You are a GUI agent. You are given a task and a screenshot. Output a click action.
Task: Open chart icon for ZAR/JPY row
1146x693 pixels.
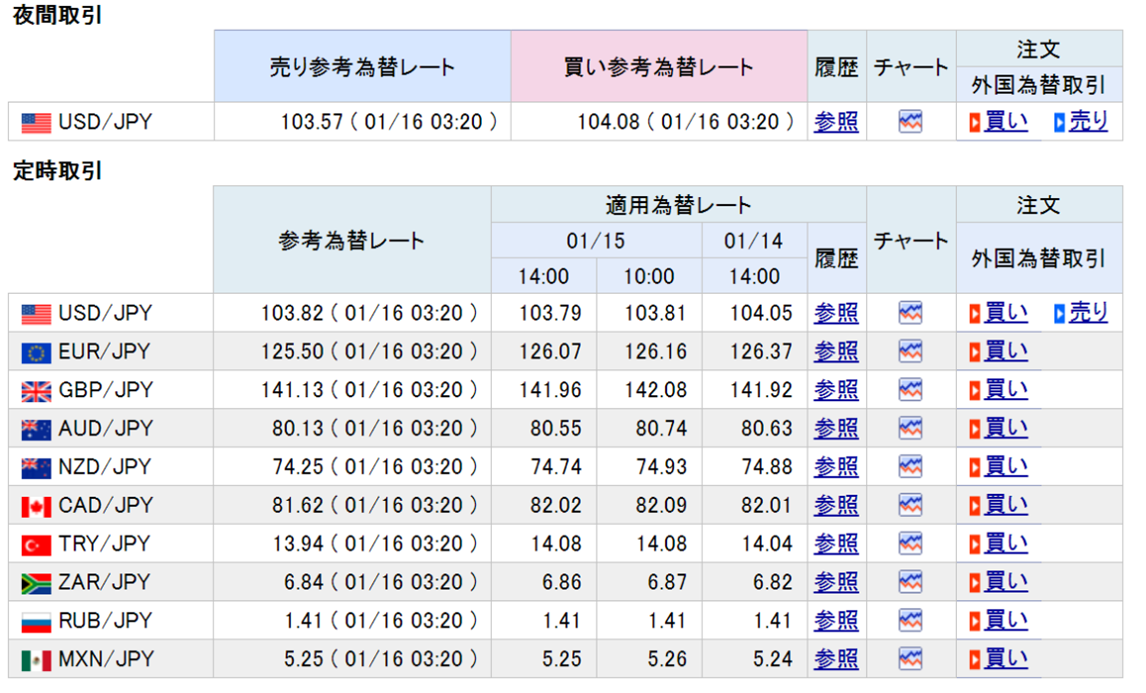click(910, 583)
